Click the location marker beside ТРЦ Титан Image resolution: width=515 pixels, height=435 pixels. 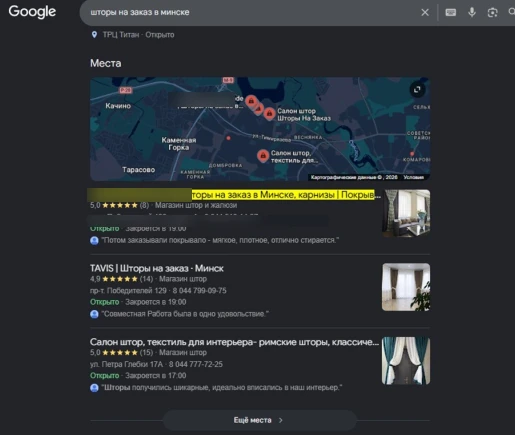(x=94, y=35)
